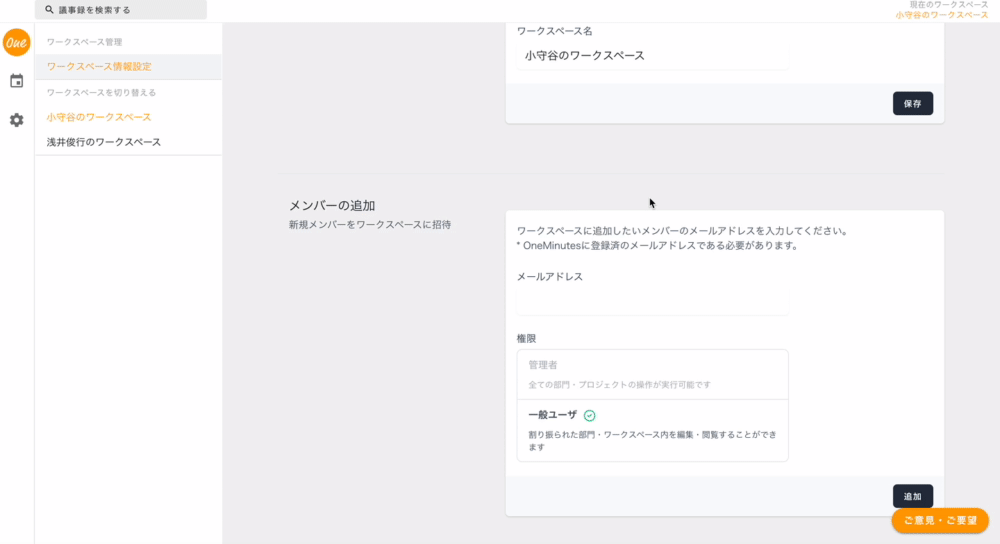The image size is (1000, 544).
Task: Switch to 小守谷のワークスペース
Action: click(x=99, y=117)
